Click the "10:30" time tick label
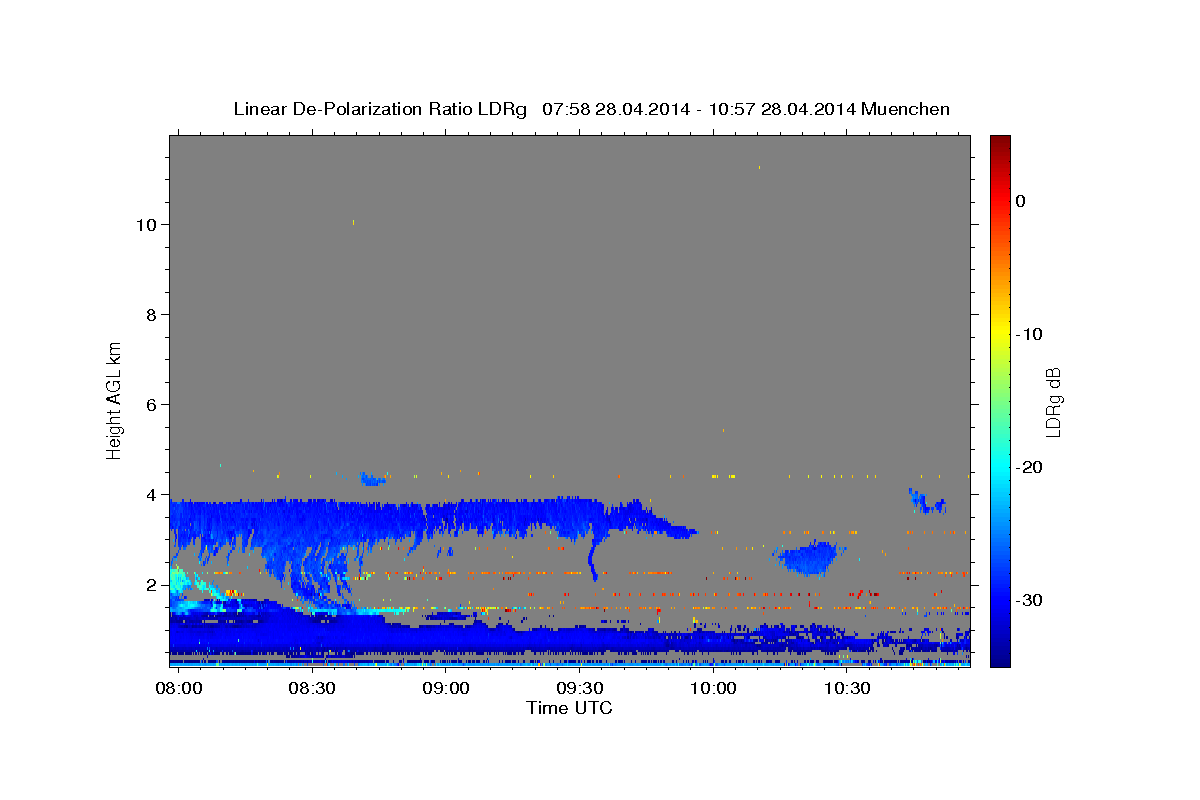 (x=847, y=690)
